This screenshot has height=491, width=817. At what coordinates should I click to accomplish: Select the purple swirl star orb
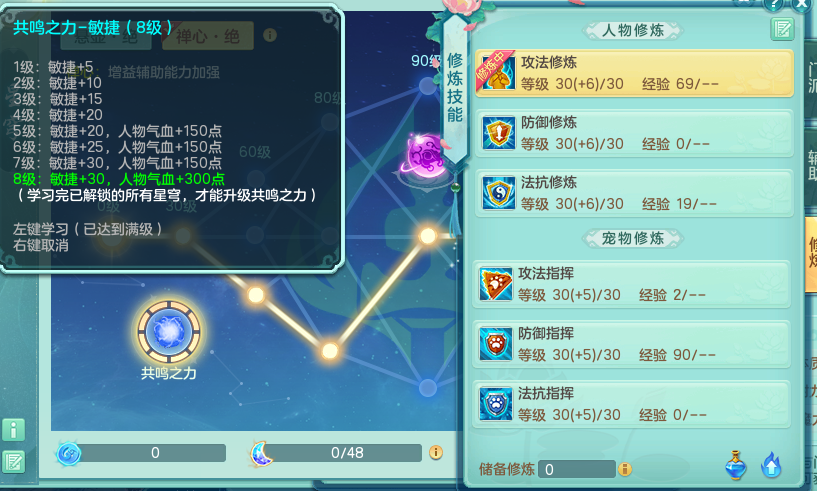[426, 155]
